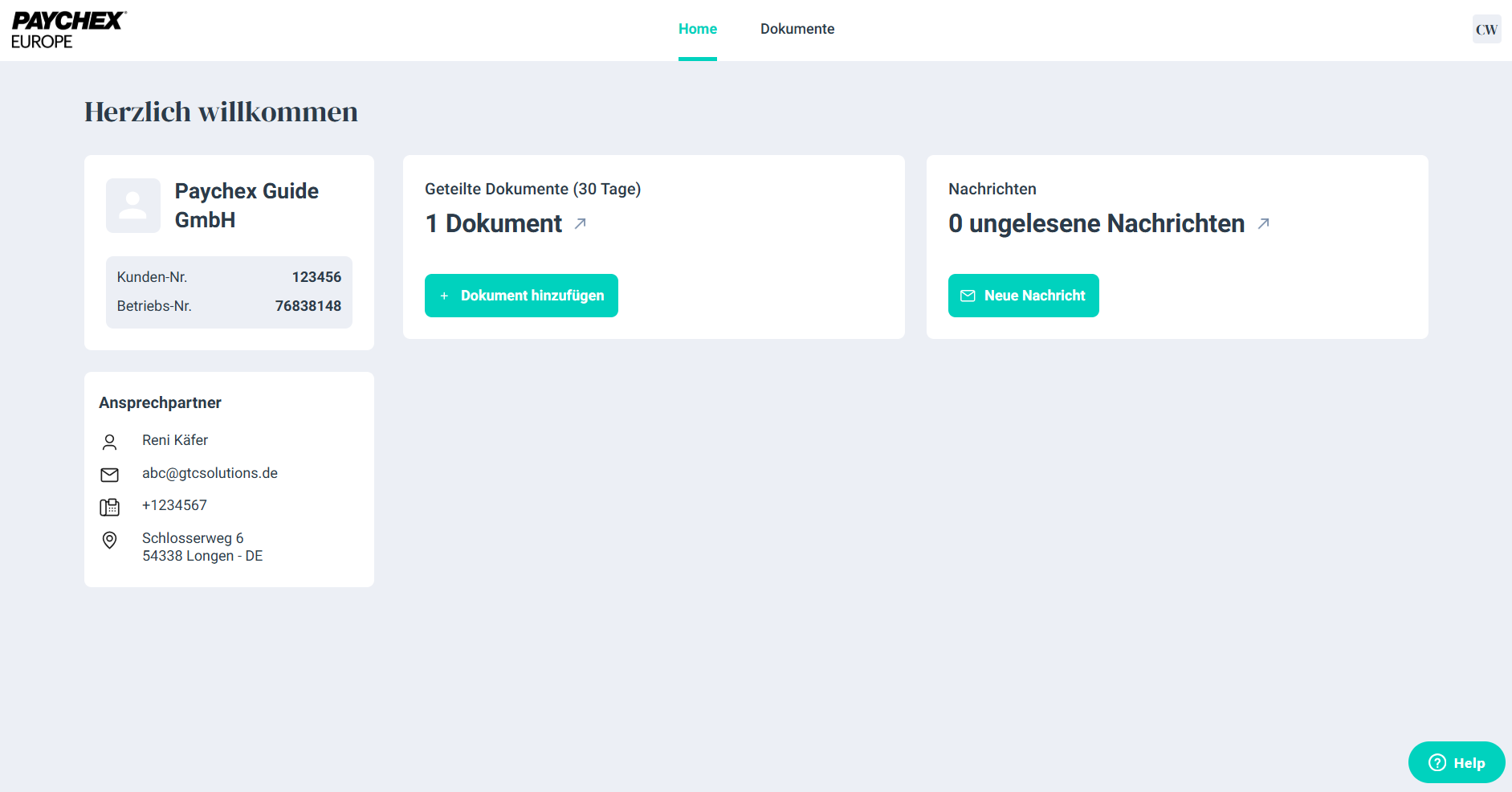Click the 0 ungelesene Nachrichten link
Viewport: 1512px width, 792px height.
pos(1096,223)
